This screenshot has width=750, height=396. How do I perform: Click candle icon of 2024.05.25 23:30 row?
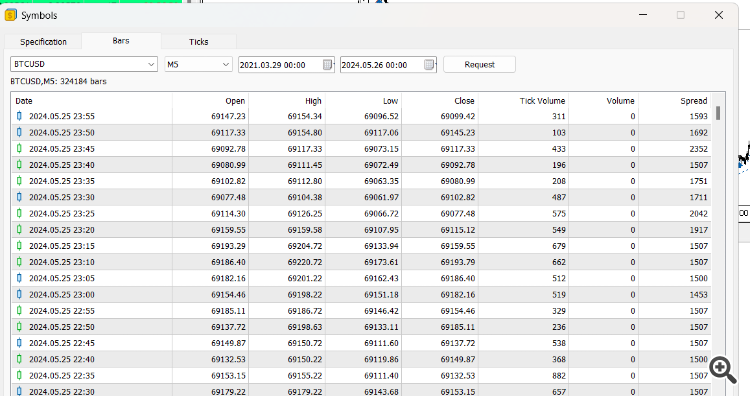pos(19,197)
